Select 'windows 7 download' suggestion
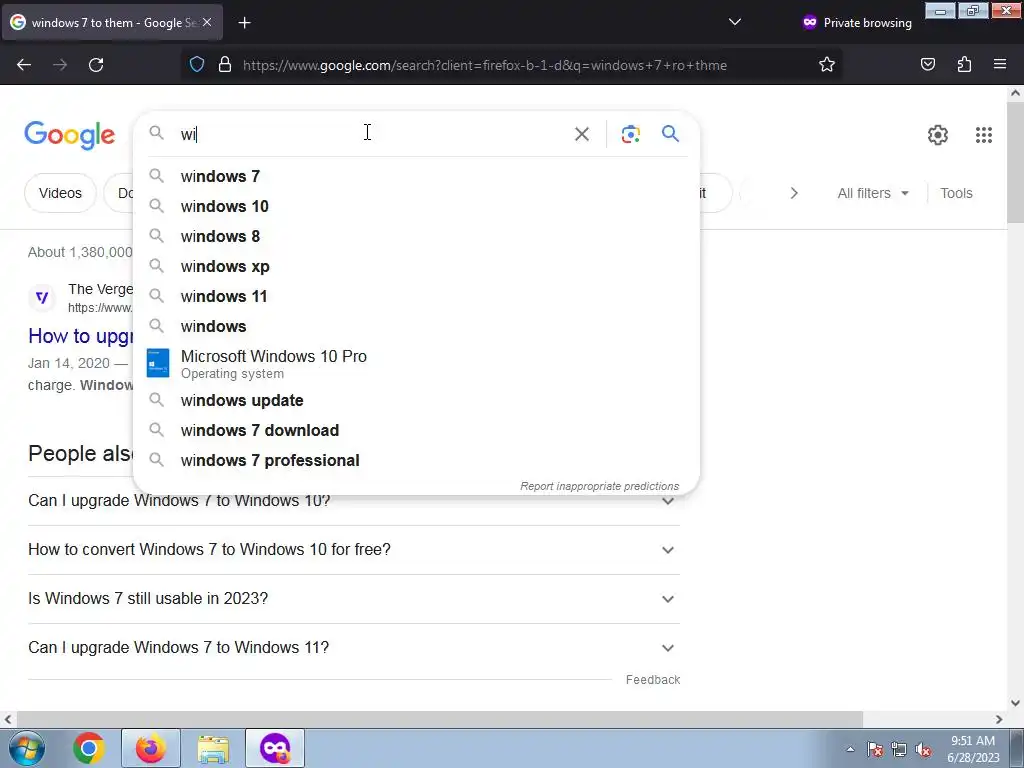The height and width of the screenshot is (768, 1024). coord(416,430)
